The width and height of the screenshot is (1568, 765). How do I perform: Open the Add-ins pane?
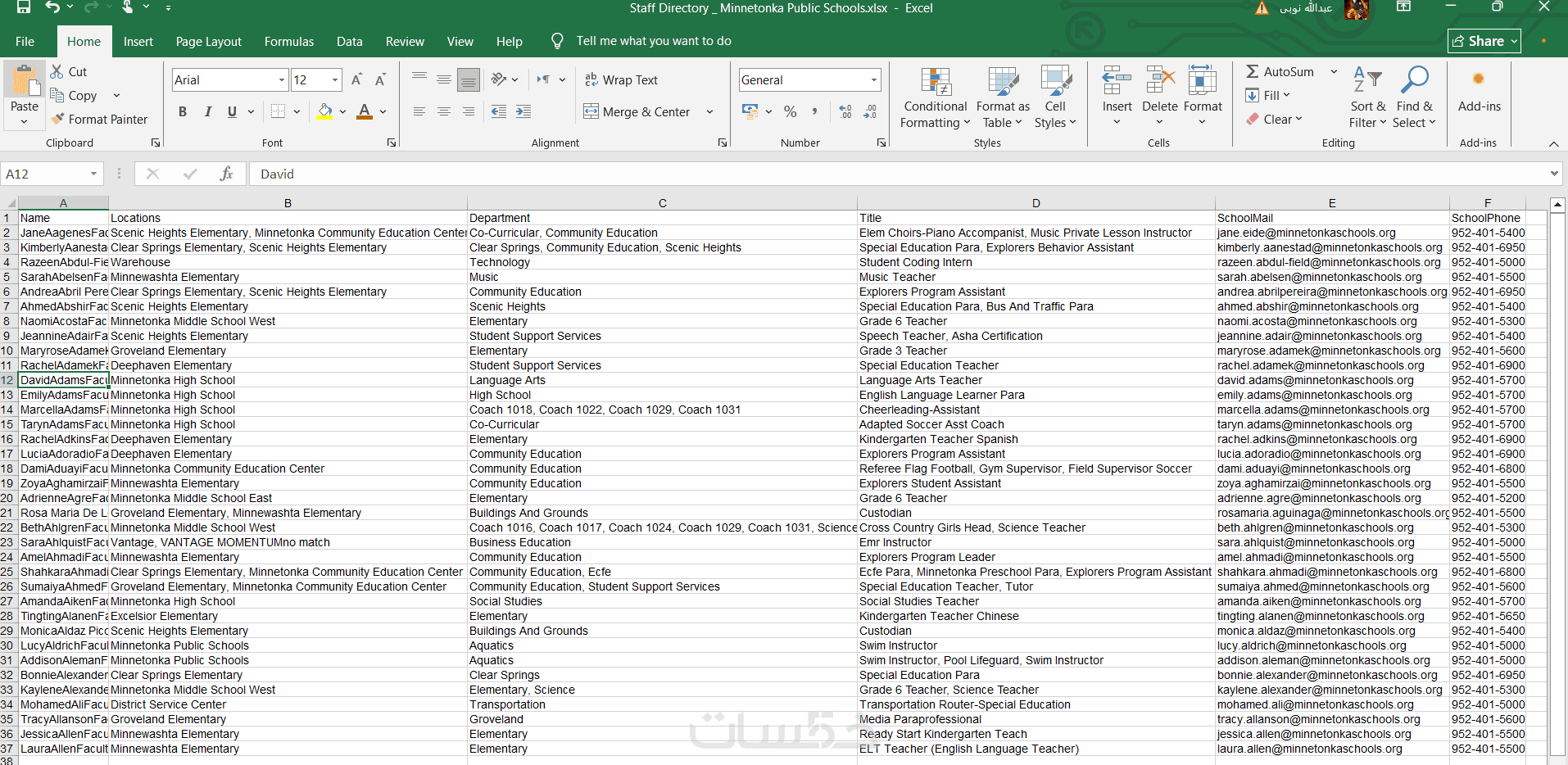[1479, 90]
